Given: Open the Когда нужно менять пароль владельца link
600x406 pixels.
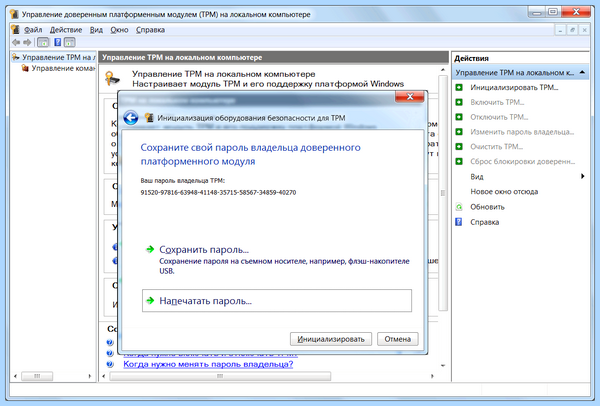Looking at the screenshot, I should (208, 364).
